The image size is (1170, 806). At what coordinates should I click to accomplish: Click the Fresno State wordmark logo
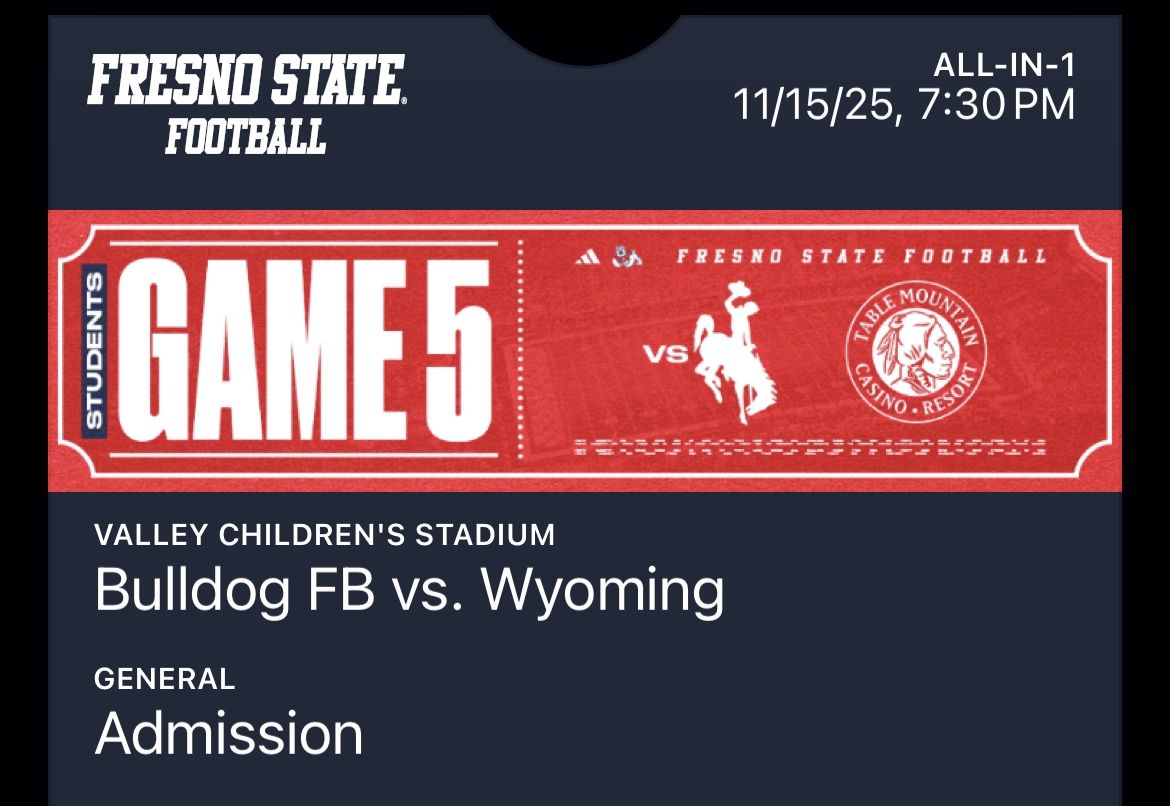point(246,83)
